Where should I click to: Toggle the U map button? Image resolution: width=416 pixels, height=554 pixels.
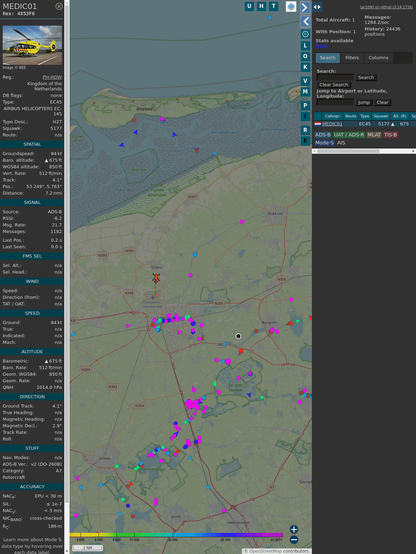[249, 6]
